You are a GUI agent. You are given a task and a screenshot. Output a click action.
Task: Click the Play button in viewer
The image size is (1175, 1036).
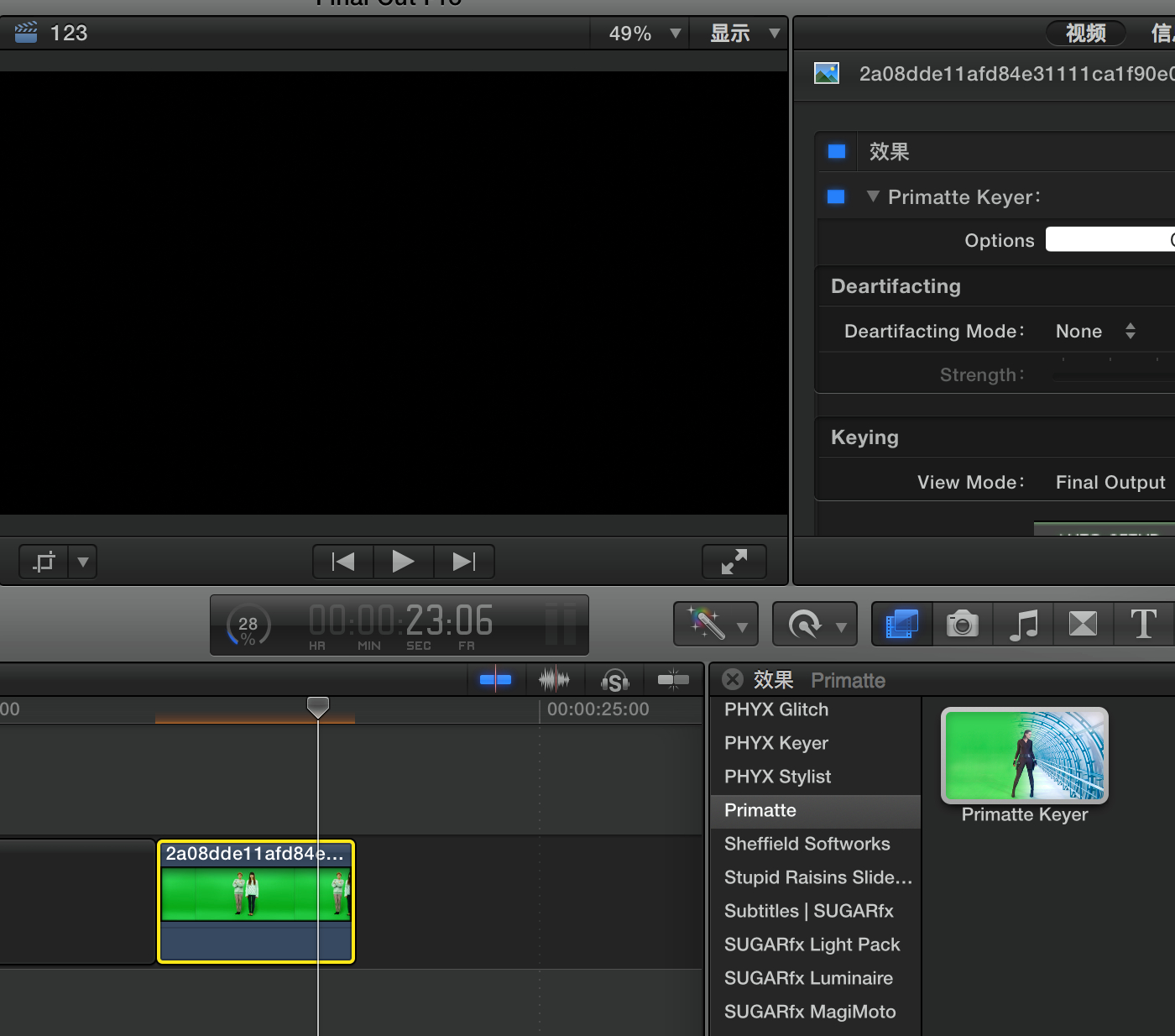pyautogui.click(x=403, y=562)
